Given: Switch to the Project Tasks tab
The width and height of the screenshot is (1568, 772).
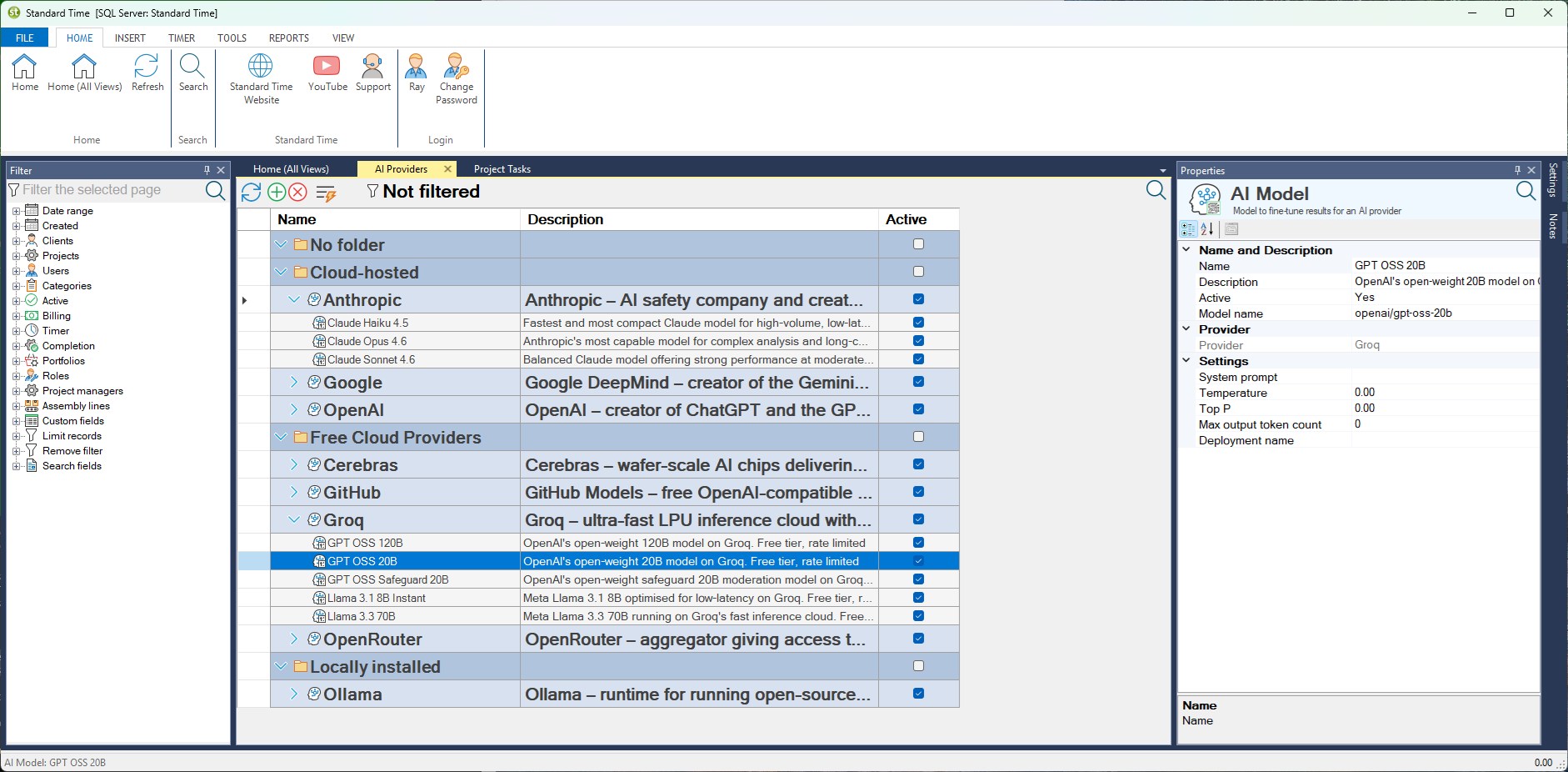Looking at the screenshot, I should pos(501,168).
